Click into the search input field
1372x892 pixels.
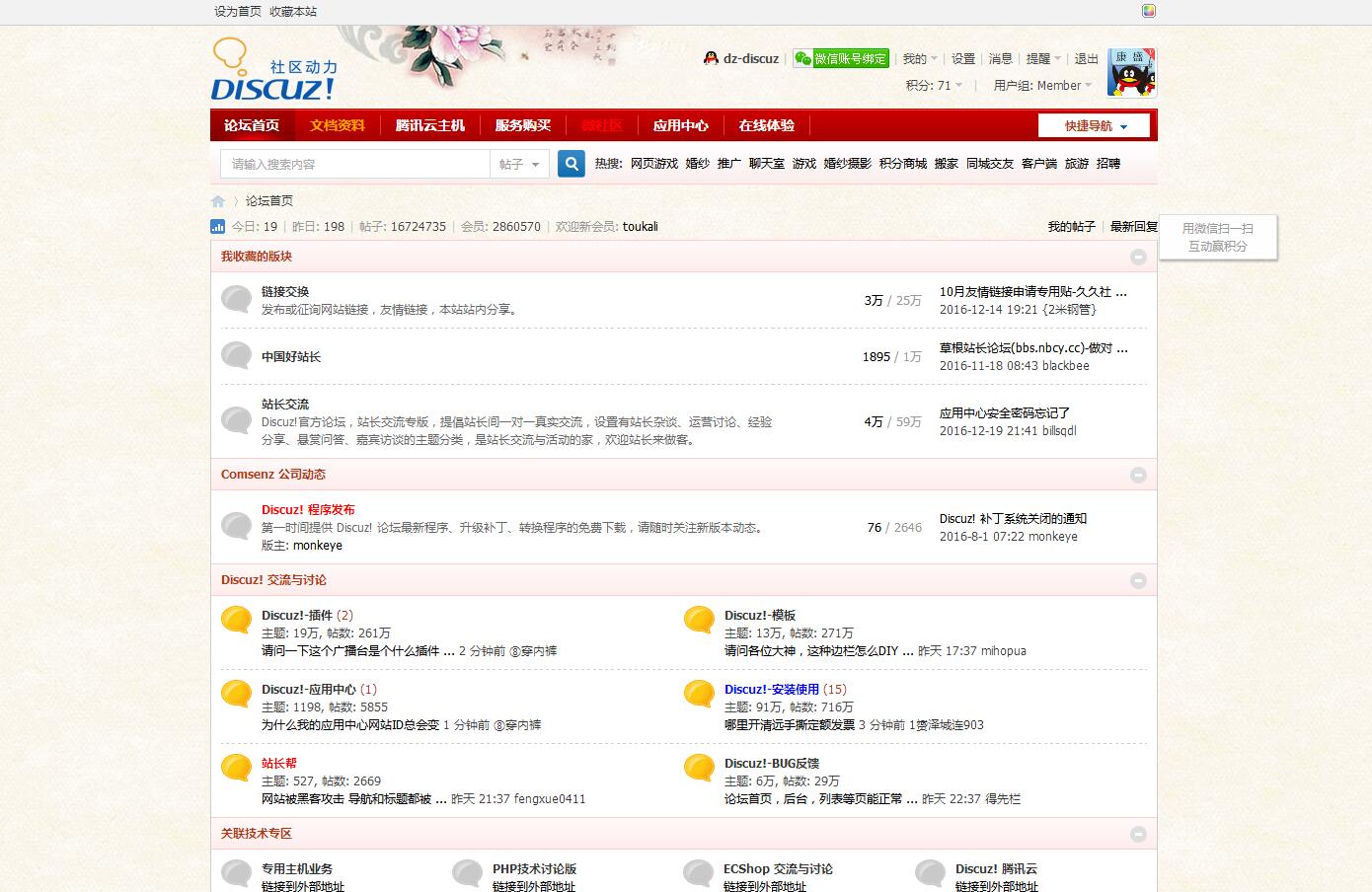pyautogui.click(x=355, y=164)
